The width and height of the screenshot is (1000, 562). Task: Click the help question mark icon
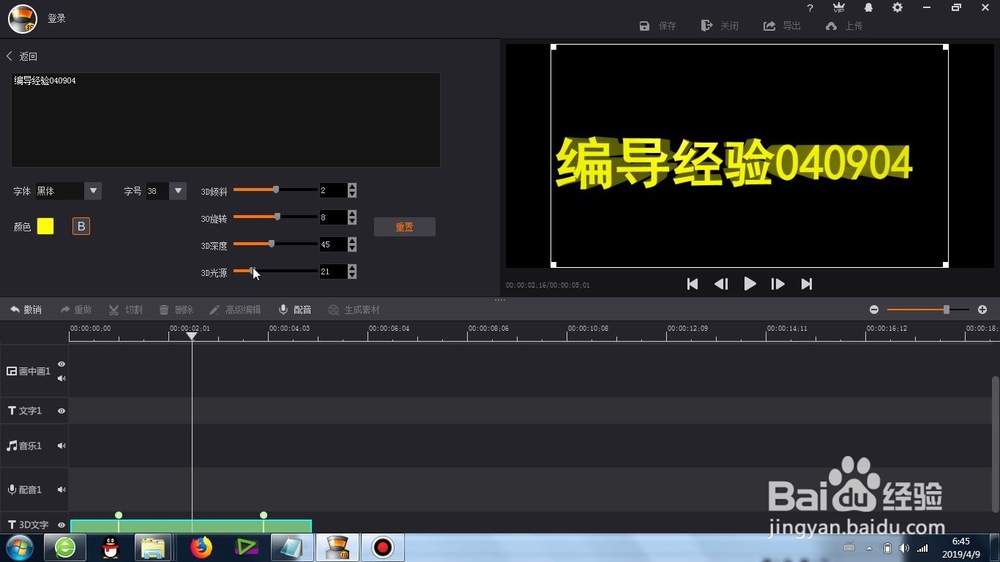[810, 8]
